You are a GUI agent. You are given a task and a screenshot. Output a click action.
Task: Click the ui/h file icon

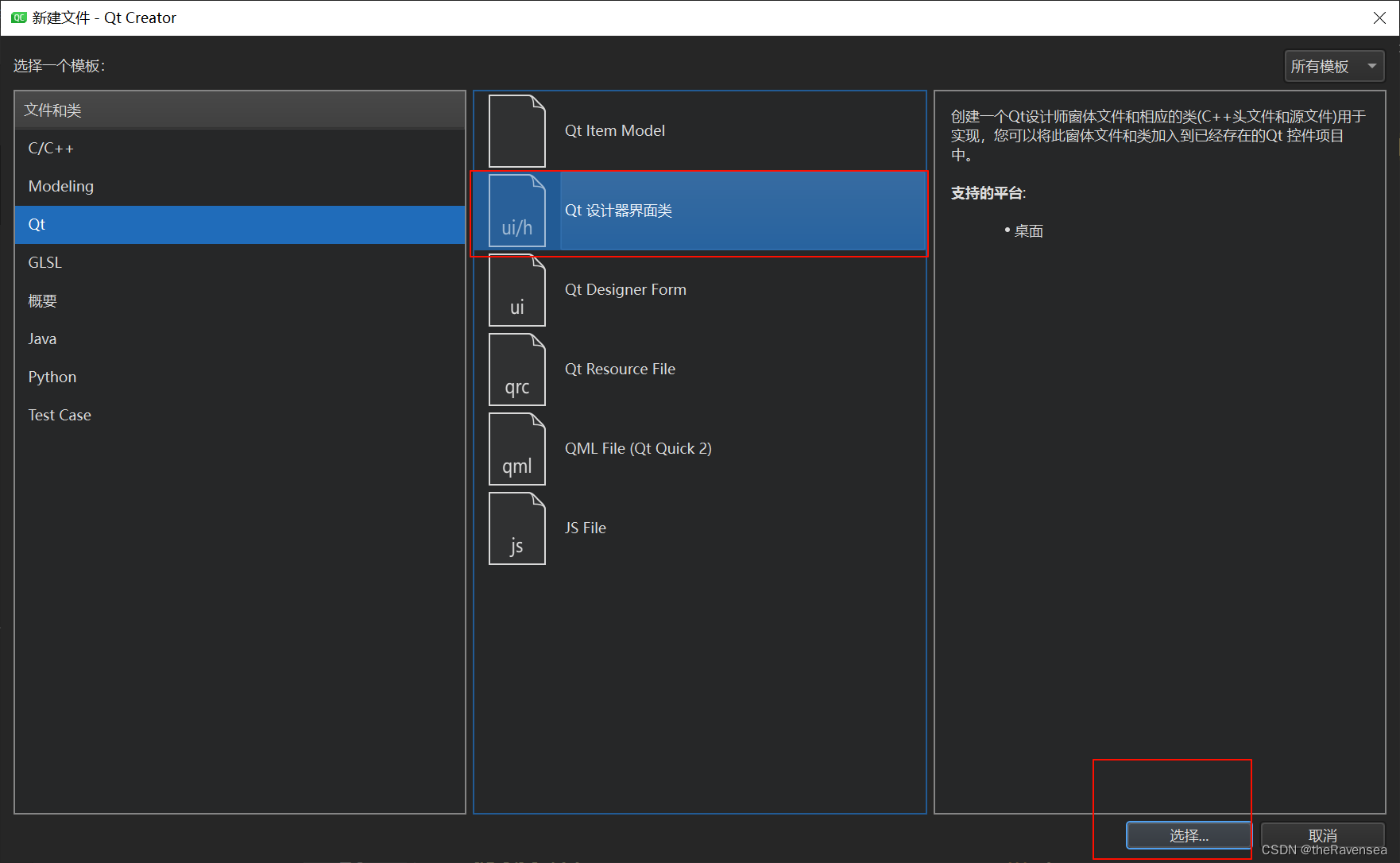point(517,211)
